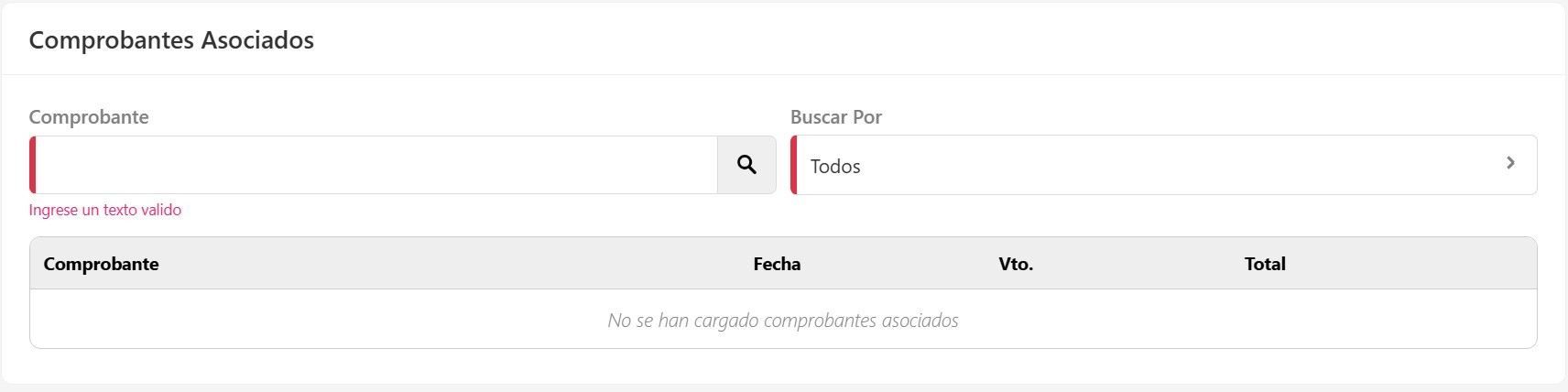Click red required marker on Todos dropdown
This screenshot has width=1568, height=392.
pyautogui.click(x=794, y=165)
